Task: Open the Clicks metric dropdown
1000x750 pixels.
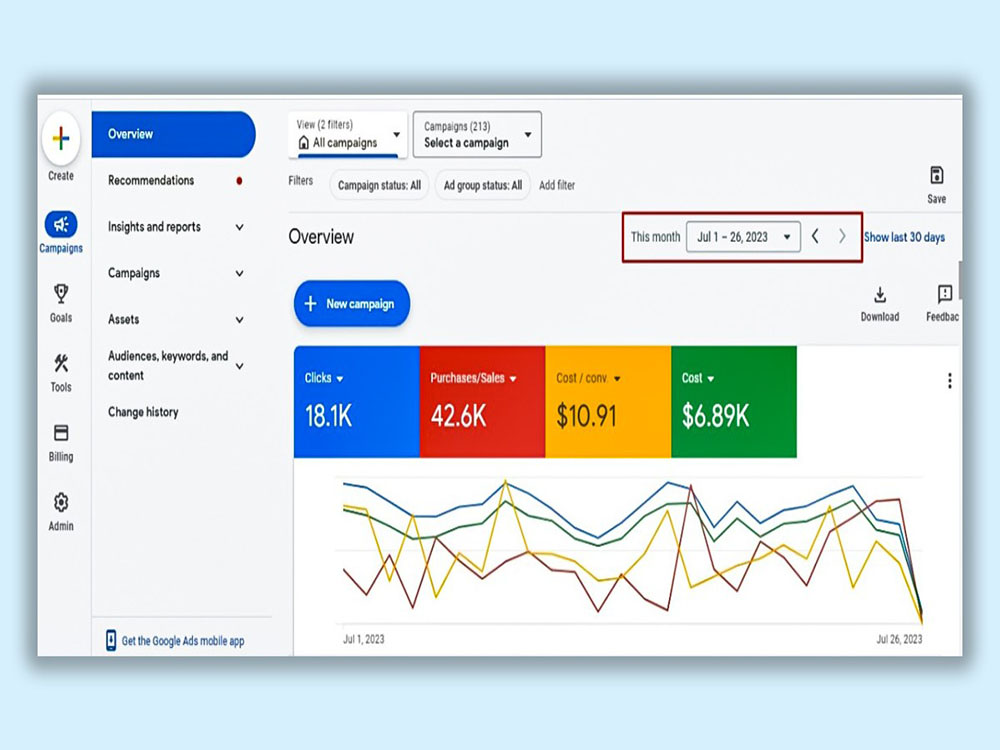Action: click(x=324, y=378)
